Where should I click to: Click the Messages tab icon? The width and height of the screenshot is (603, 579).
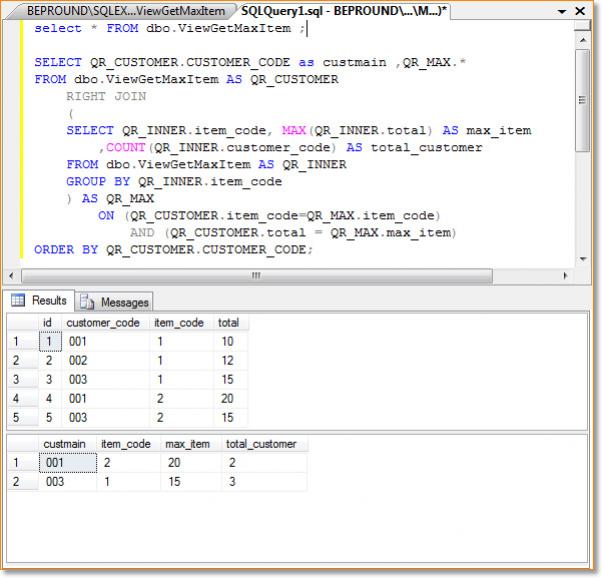[x=87, y=302]
